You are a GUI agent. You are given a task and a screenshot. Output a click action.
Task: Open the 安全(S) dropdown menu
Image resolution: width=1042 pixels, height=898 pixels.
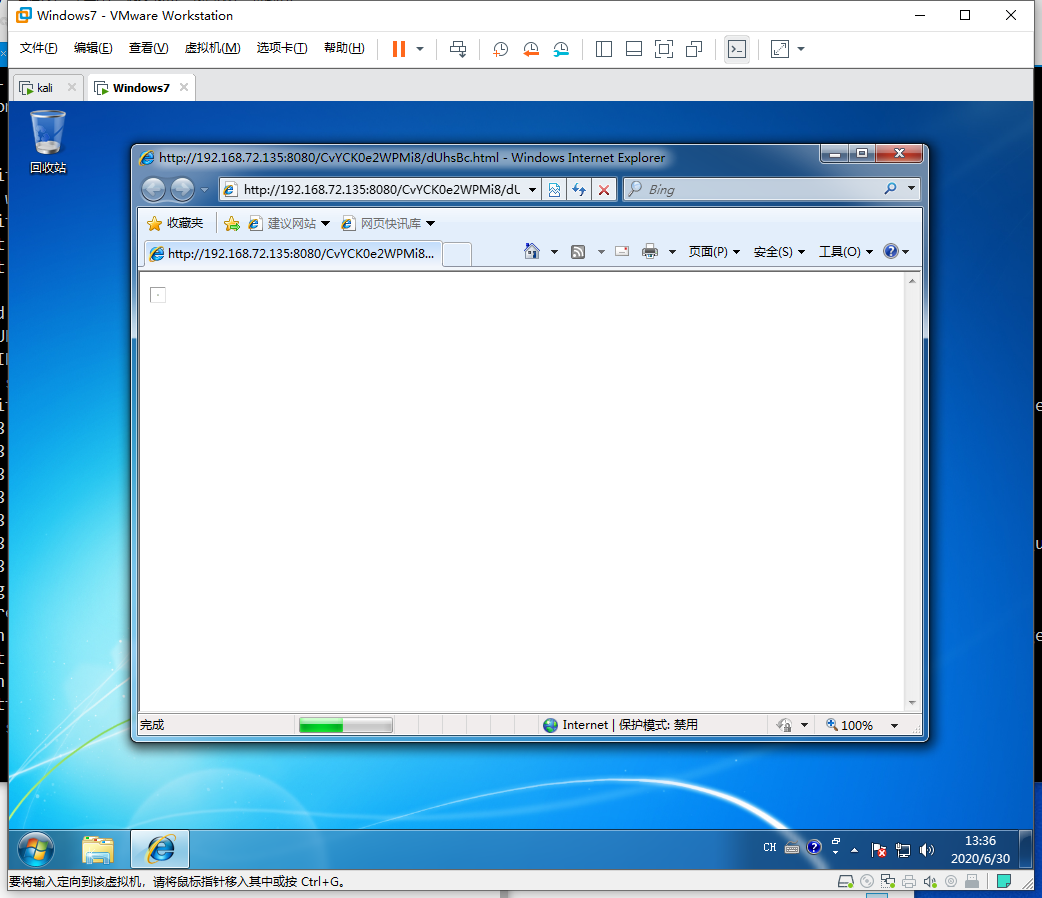pyautogui.click(x=779, y=252)
